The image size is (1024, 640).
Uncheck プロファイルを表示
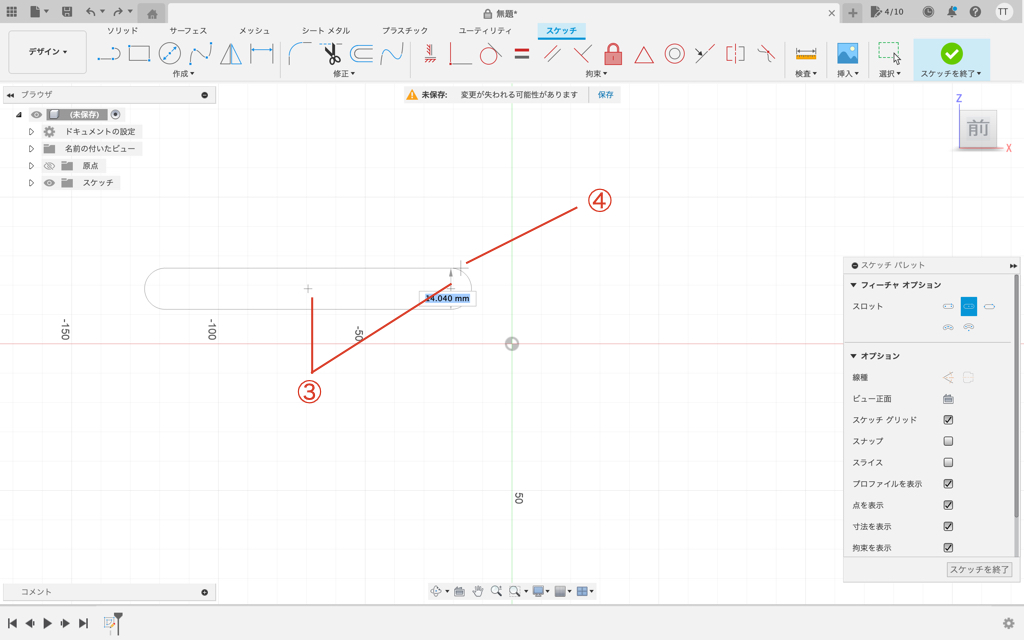tap(948, 484)
